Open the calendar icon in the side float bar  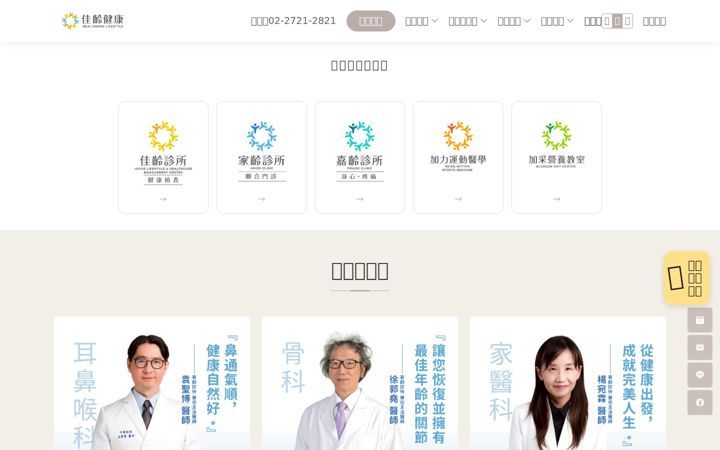[700, 320]
